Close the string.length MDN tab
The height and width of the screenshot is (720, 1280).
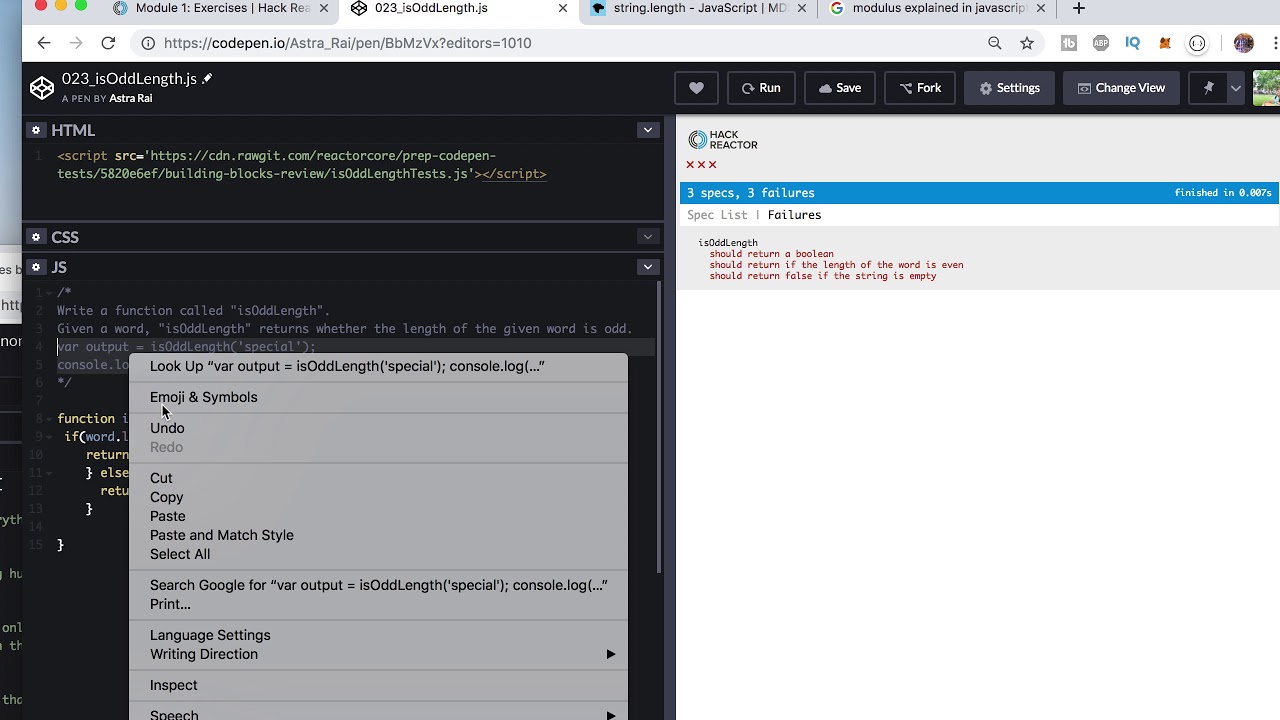tap(802, 8)
